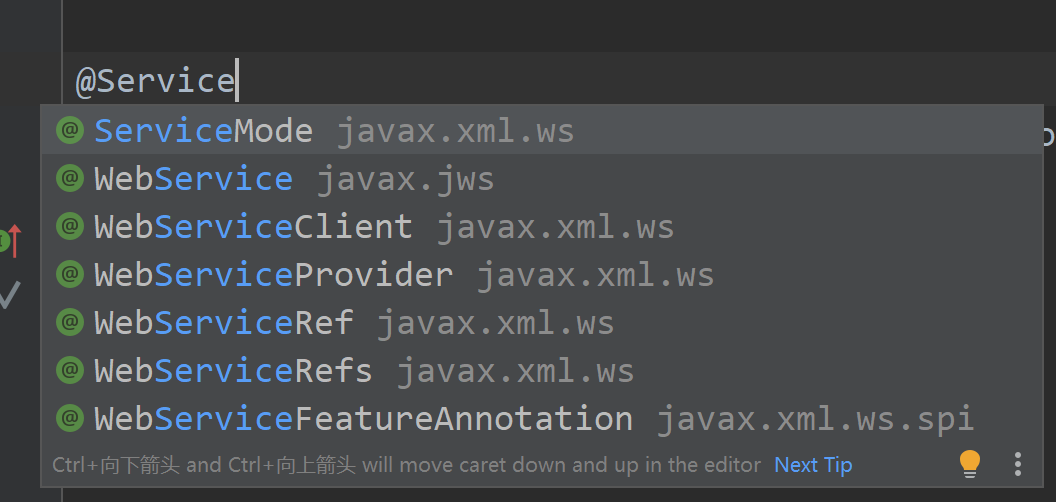Select the WebServiceClient suggestion
This screenshot has width=1056, height=502.
point(542,226)
